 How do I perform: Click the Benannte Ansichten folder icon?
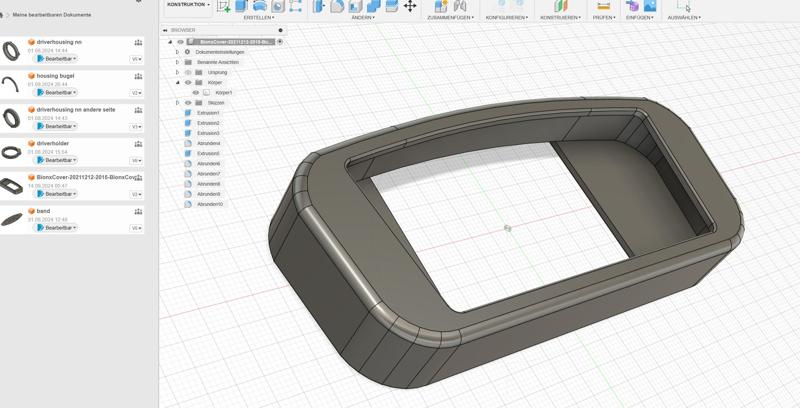point(188,62)
